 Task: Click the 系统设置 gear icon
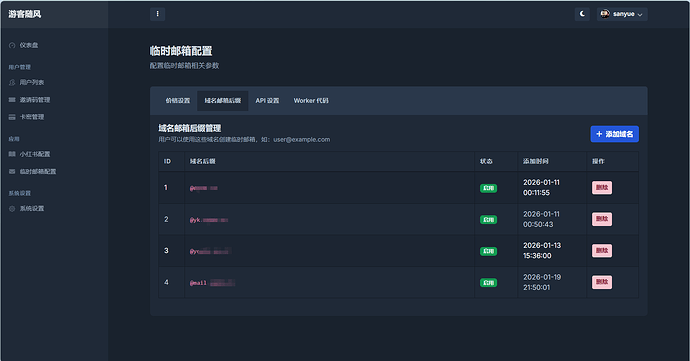(x=12, y=209)
